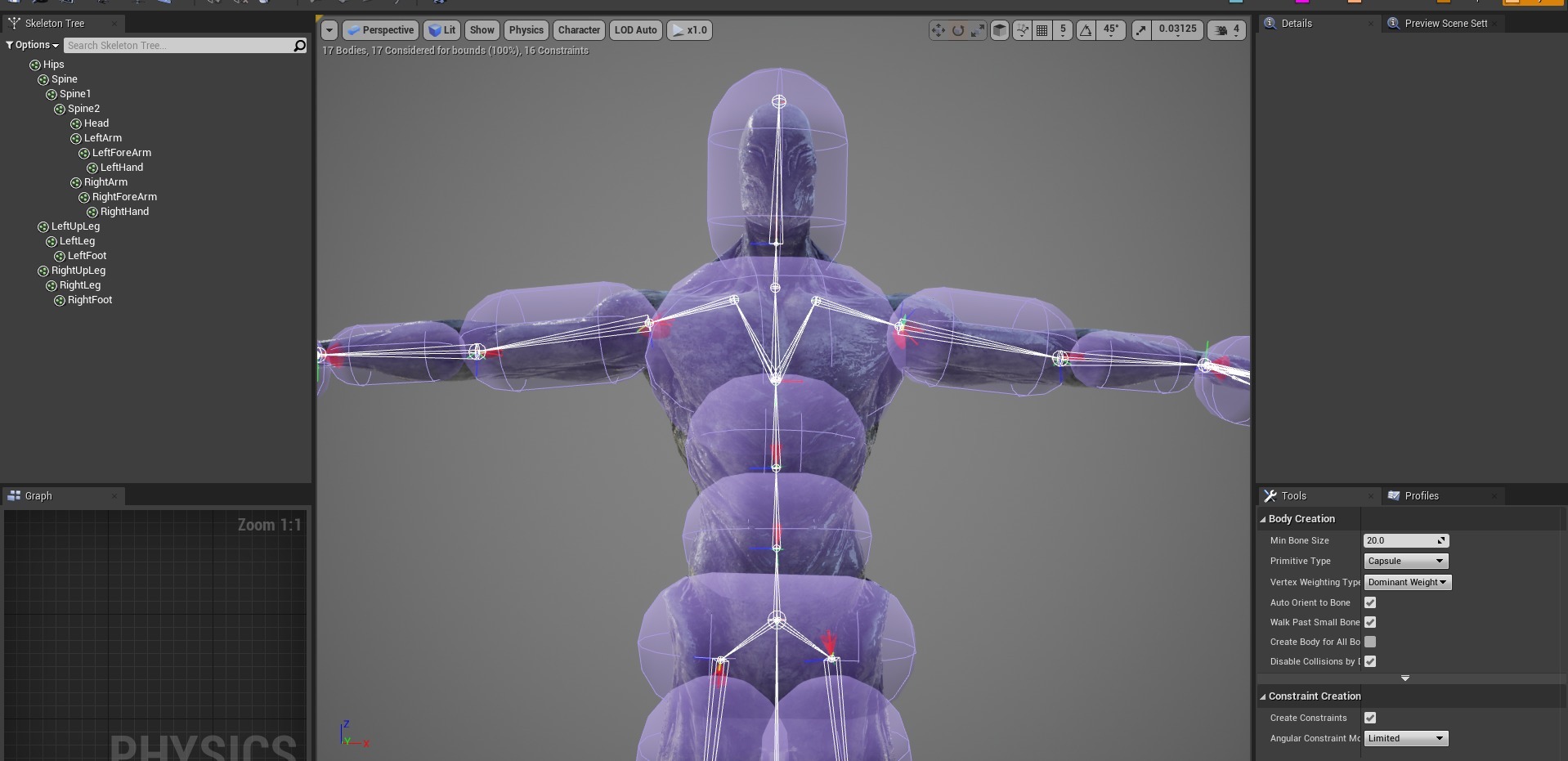Select the Spine1 bone
Screen dimensions: 1568x761
75,94
